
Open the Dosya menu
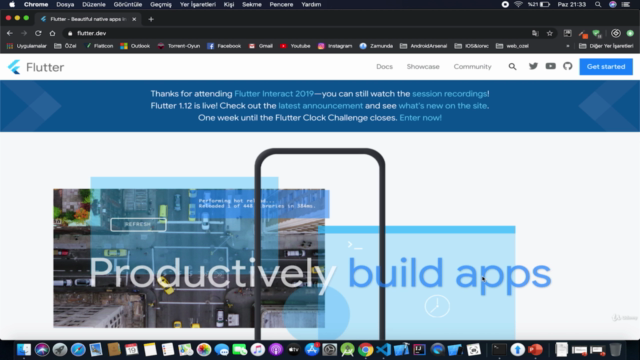coord(65,4)
